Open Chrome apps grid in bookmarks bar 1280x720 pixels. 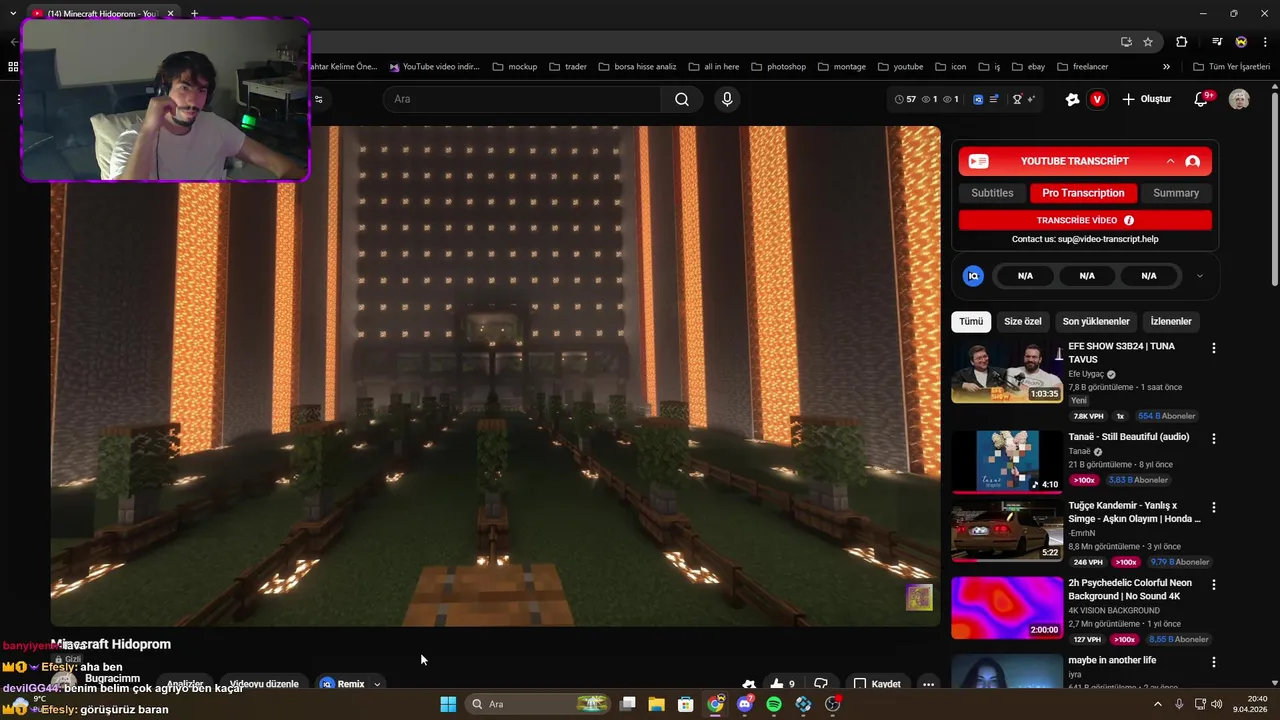(x=13, y=67)
